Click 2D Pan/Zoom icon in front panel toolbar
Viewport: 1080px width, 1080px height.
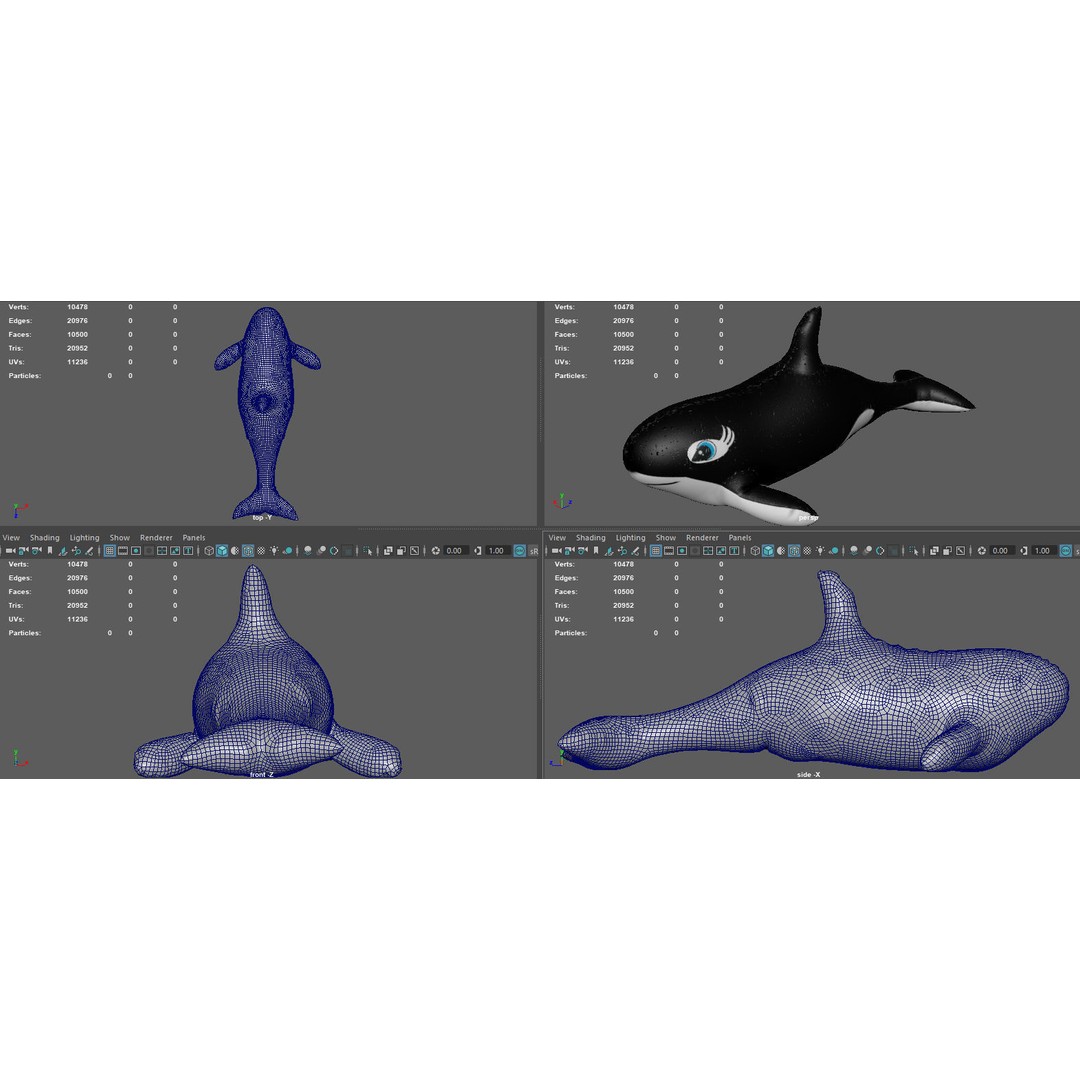76,551
